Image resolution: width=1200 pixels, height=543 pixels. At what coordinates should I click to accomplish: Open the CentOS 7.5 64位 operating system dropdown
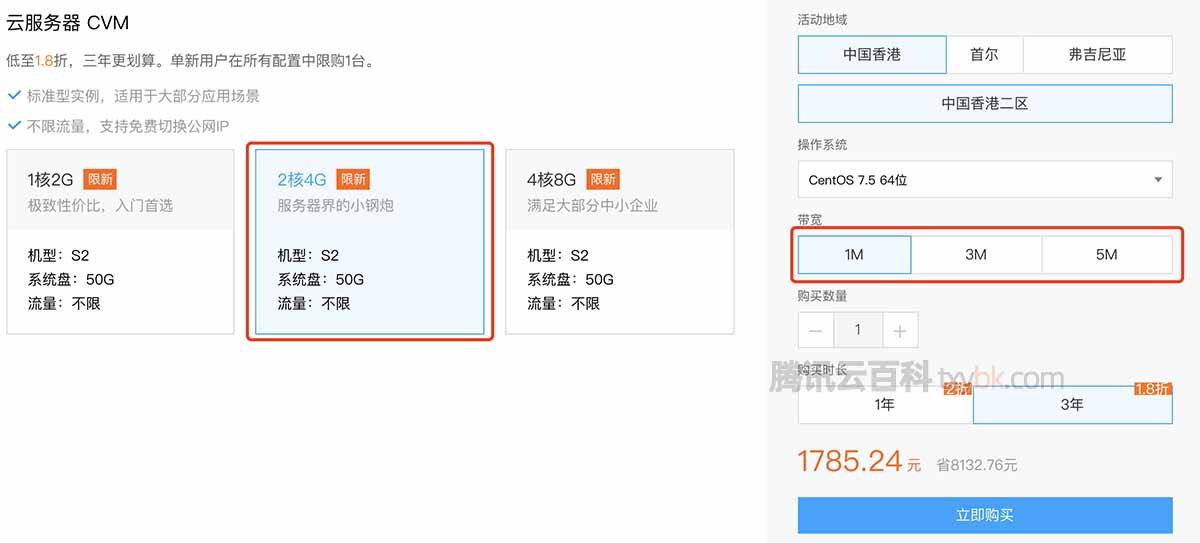click(985, 180)
